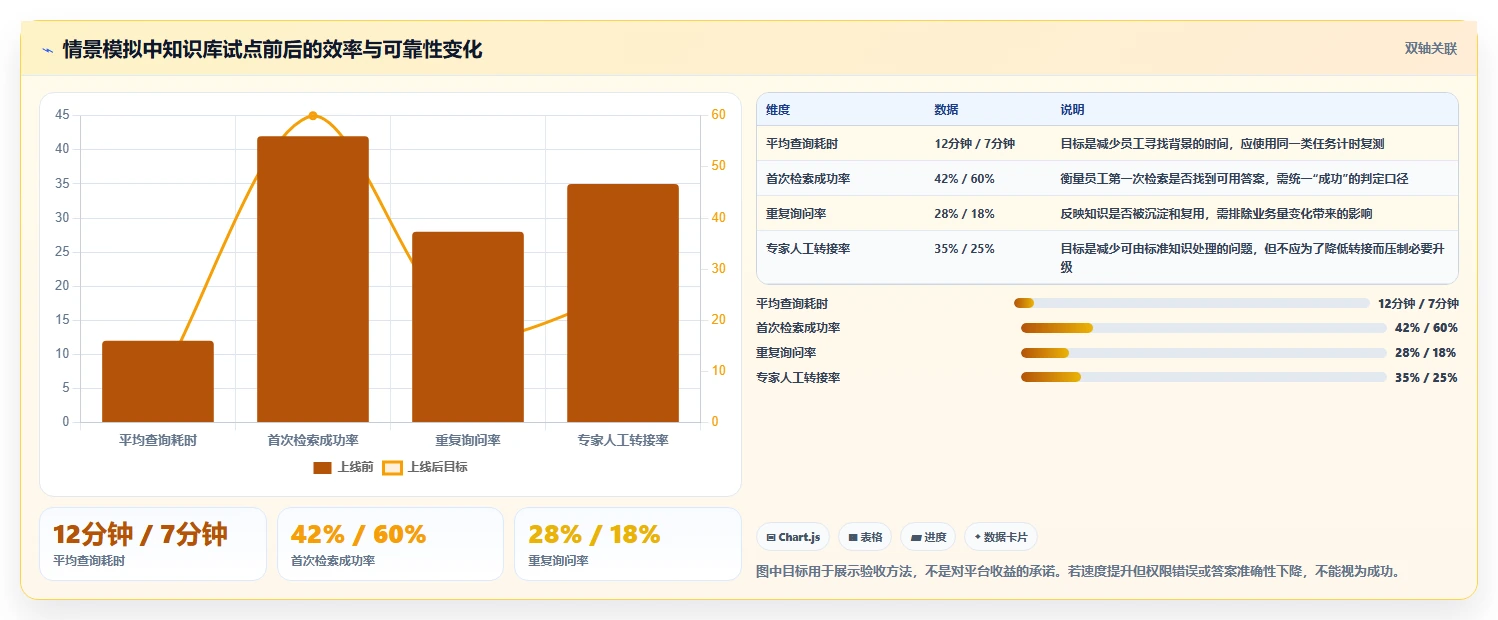
Task: Click the lightning icon beside the title
Action: pyautogui.click(x=47, y=50)
